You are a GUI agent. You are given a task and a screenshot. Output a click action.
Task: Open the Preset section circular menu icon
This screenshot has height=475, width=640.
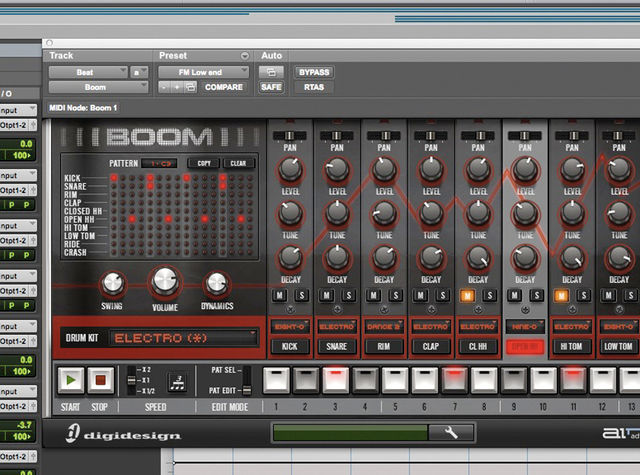tap(244, 56)
